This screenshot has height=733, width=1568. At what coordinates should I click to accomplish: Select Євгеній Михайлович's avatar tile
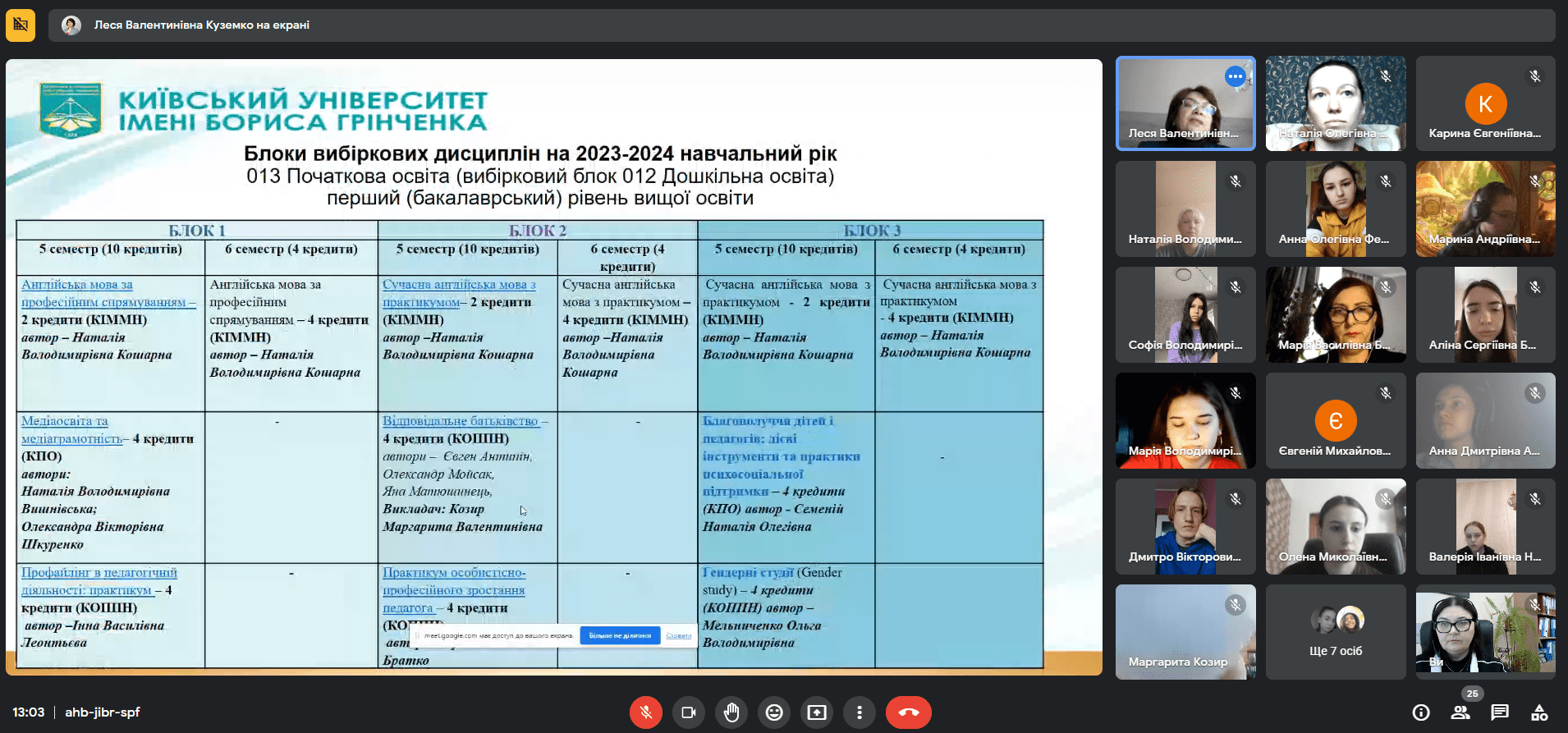point(1336,421)
